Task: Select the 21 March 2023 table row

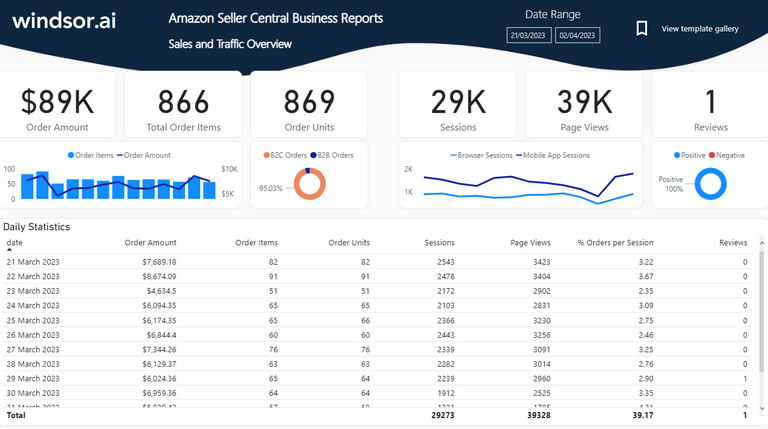Action: (x=377, y=262)
